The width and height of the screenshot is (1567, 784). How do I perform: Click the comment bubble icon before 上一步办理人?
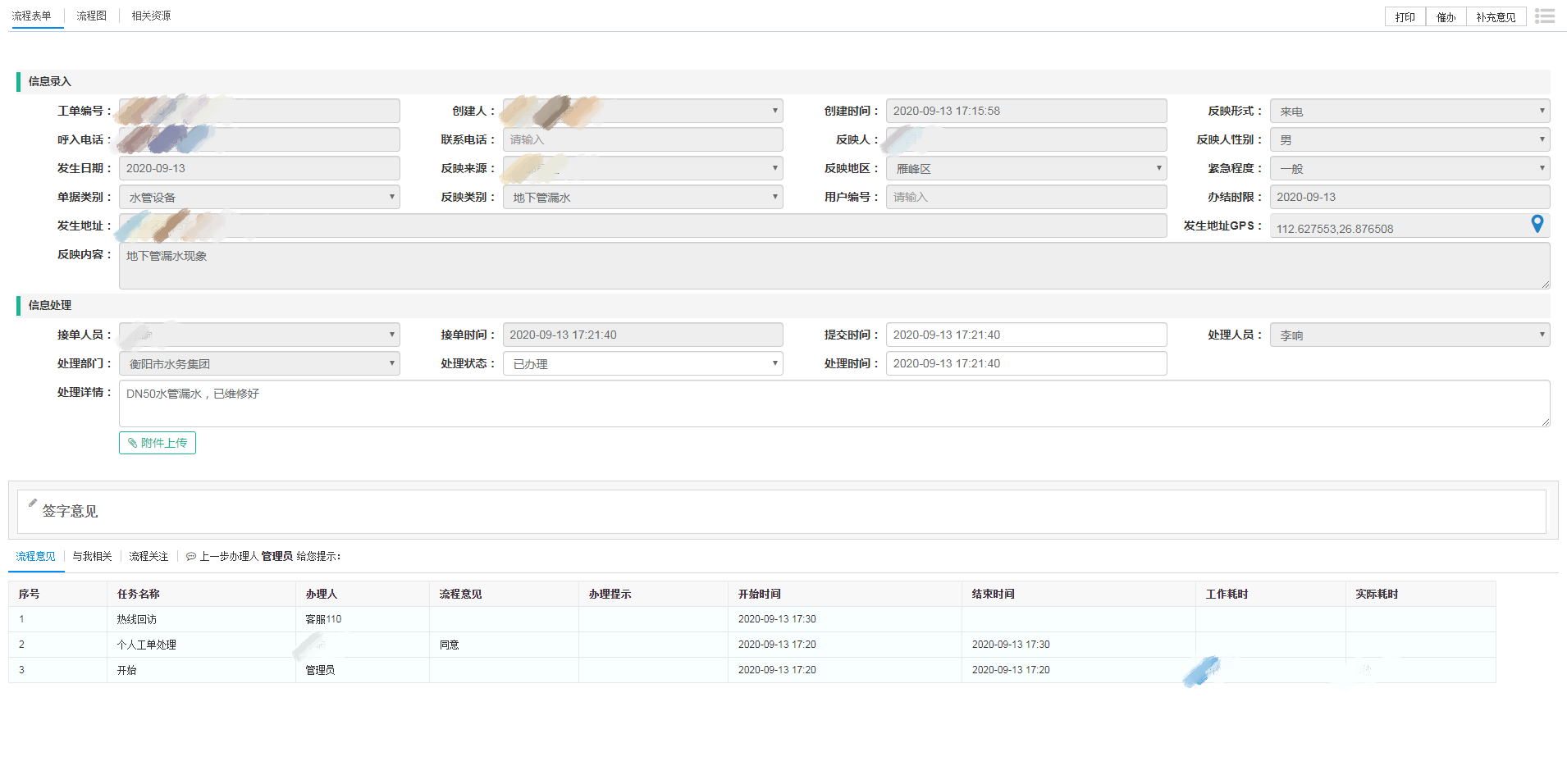pos(190,557)
